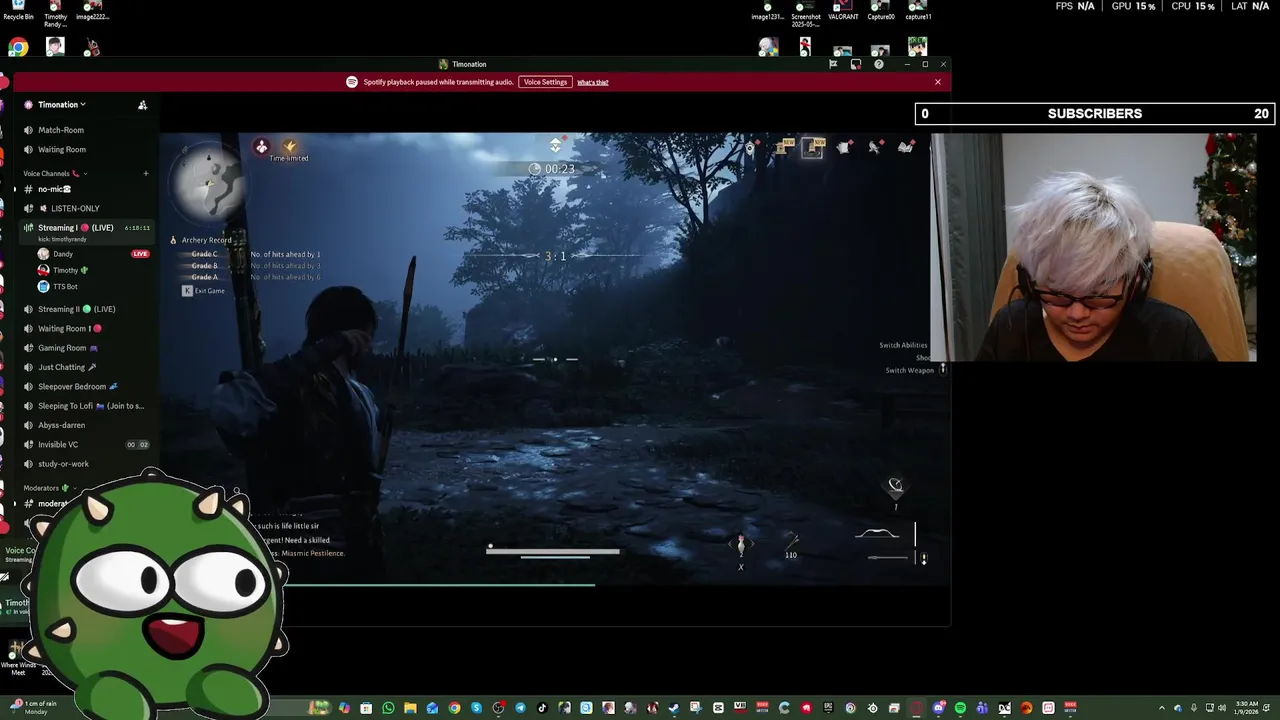Open the taskbar clock showing 3:30 AM
The image size is (1280, 720).
tap(1246, 708)
